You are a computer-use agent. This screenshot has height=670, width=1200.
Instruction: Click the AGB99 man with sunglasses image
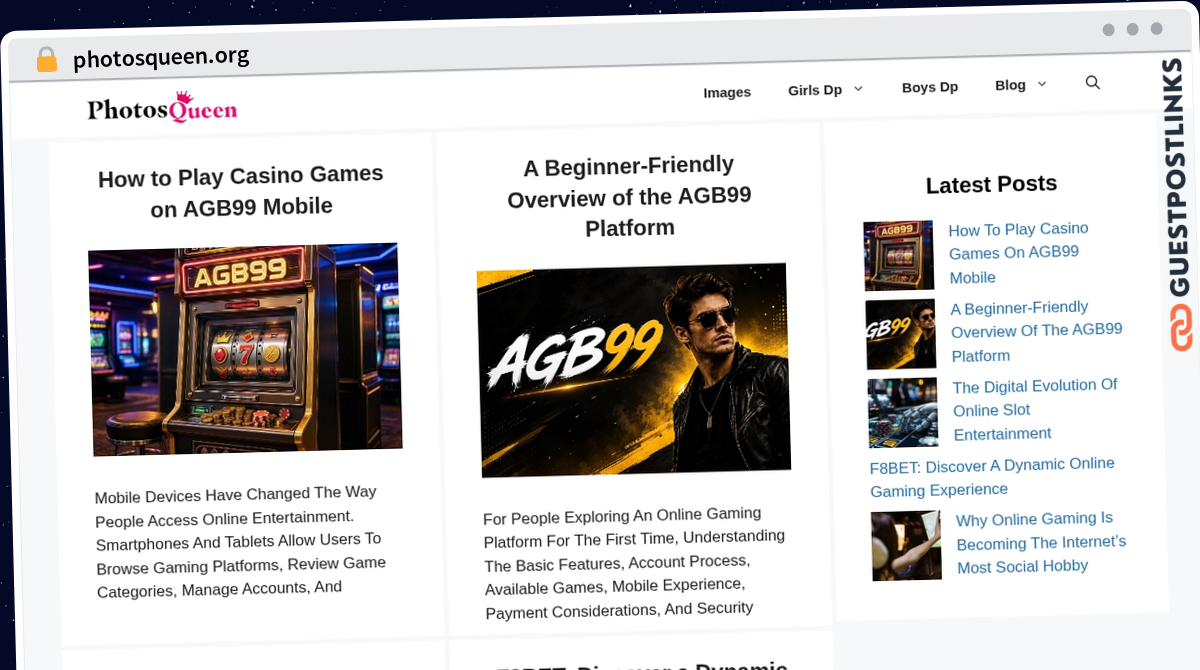pos(634,370)
